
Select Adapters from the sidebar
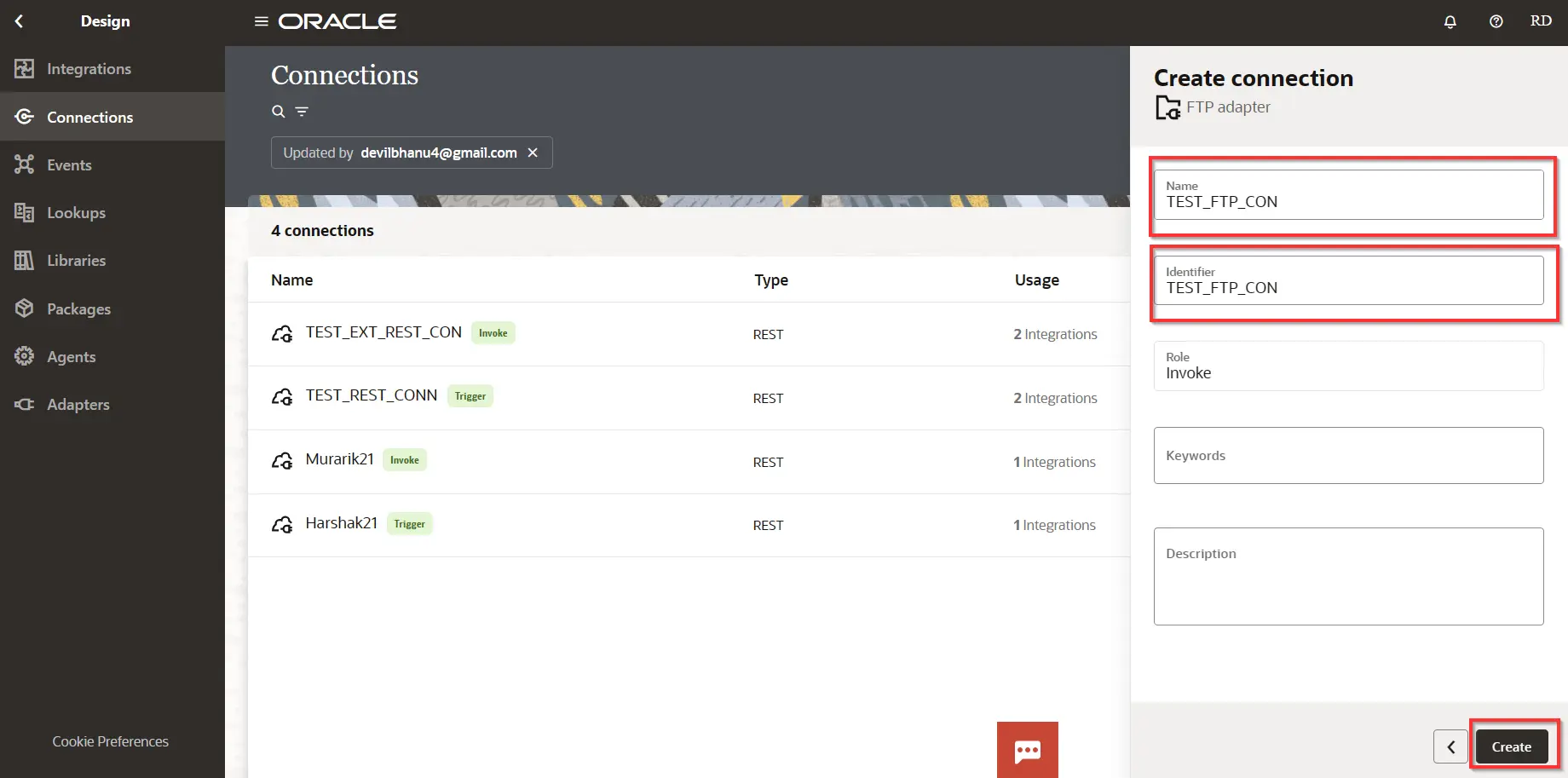pos(78,405)
